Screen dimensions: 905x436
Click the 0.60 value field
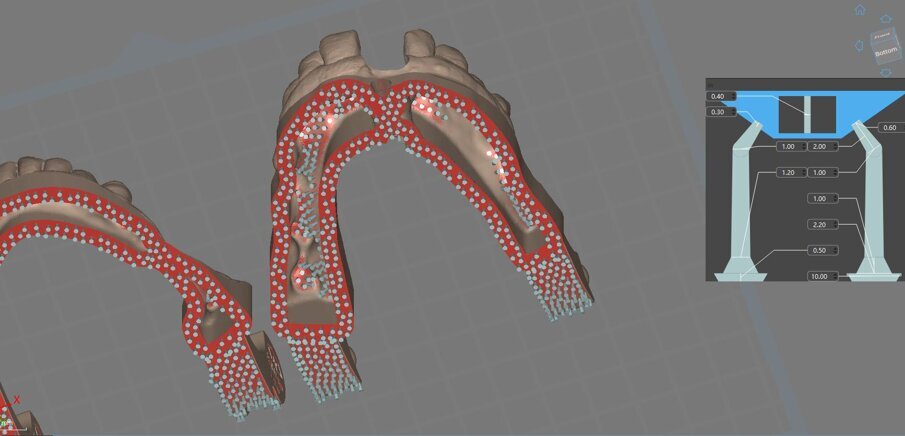[889, 128]
